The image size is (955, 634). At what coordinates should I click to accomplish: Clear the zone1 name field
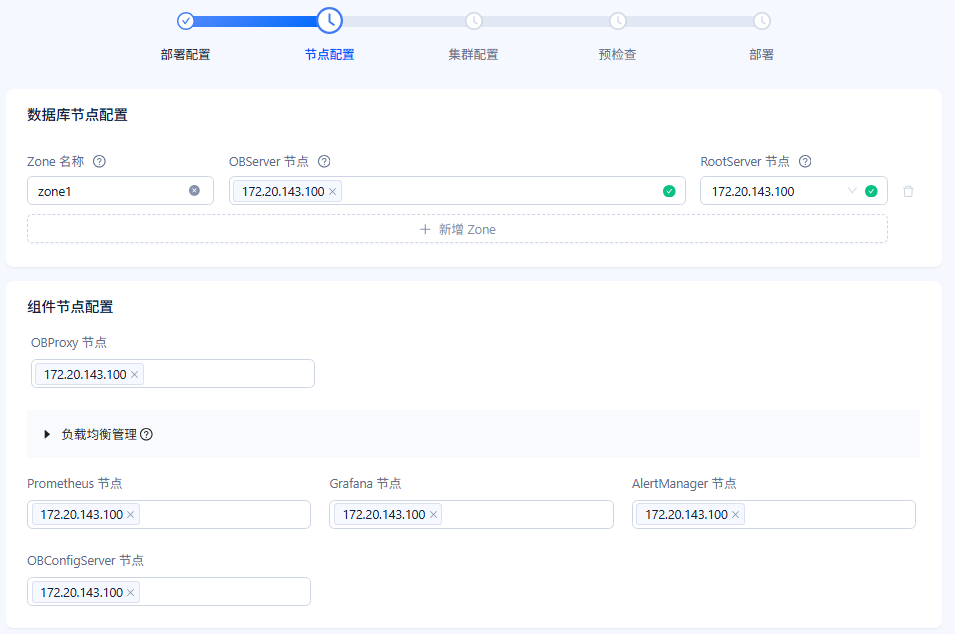pyautogui.click(x=194, y=191)
